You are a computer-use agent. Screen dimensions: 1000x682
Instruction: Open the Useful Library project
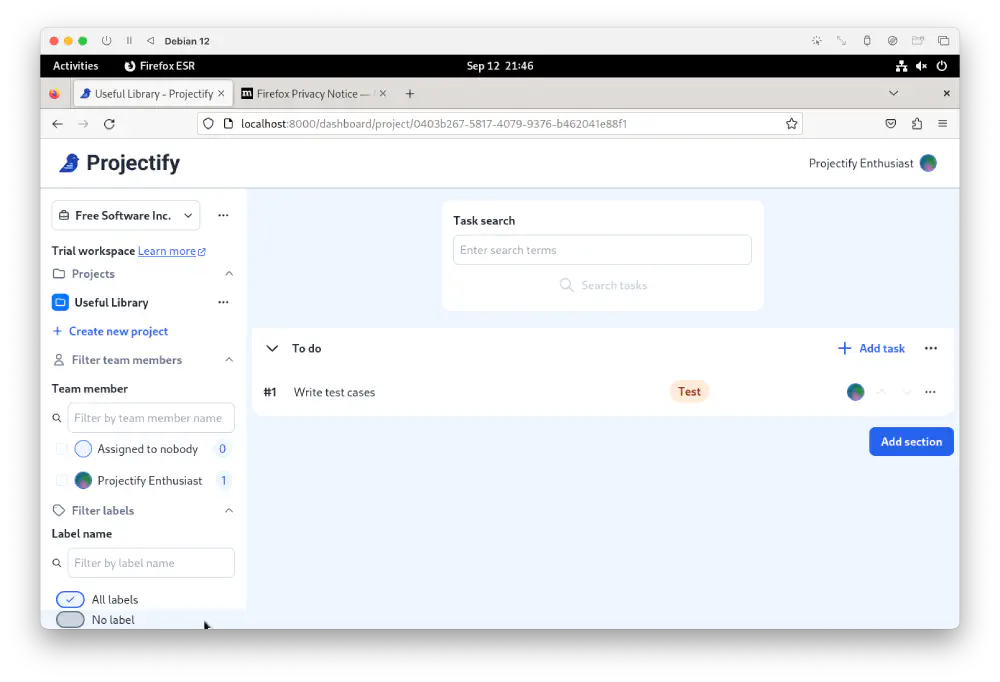pos(111,302)
